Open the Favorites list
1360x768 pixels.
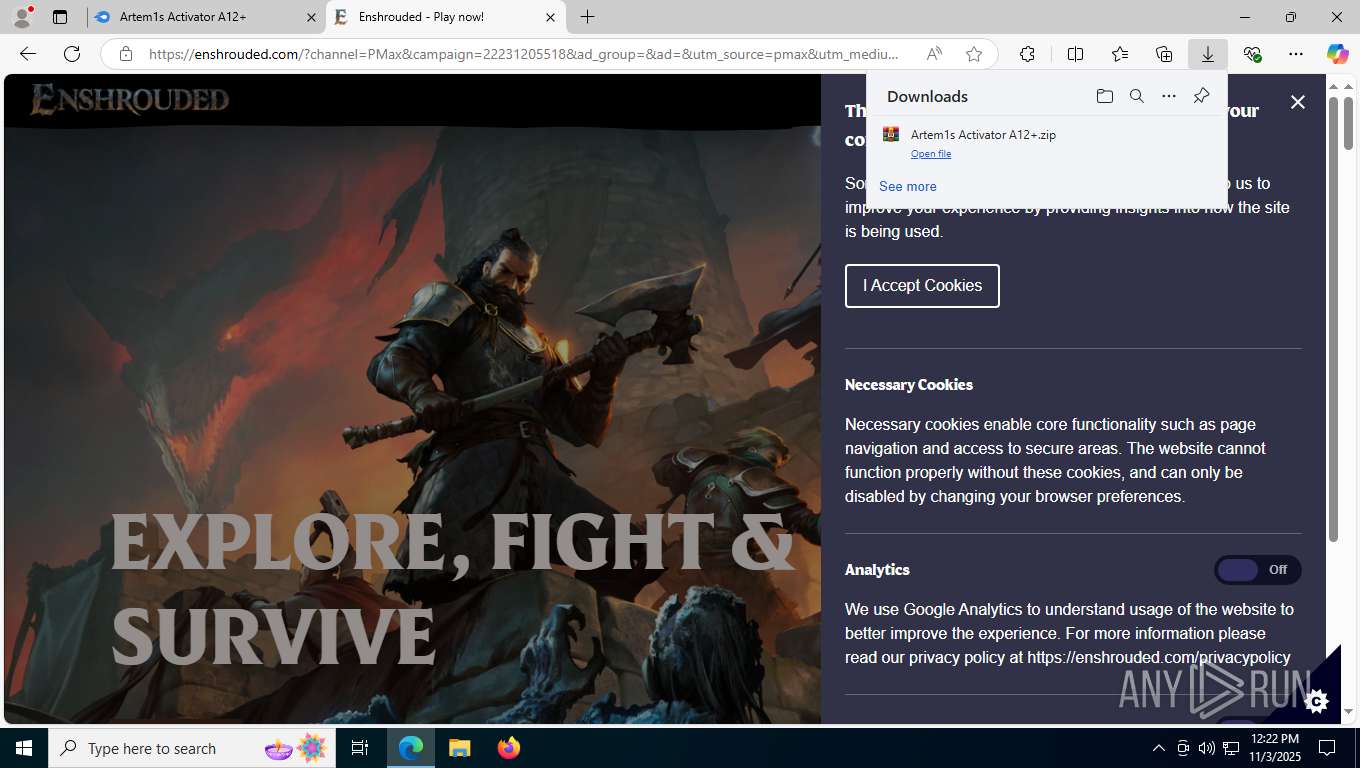click(x=1120, y=54)
